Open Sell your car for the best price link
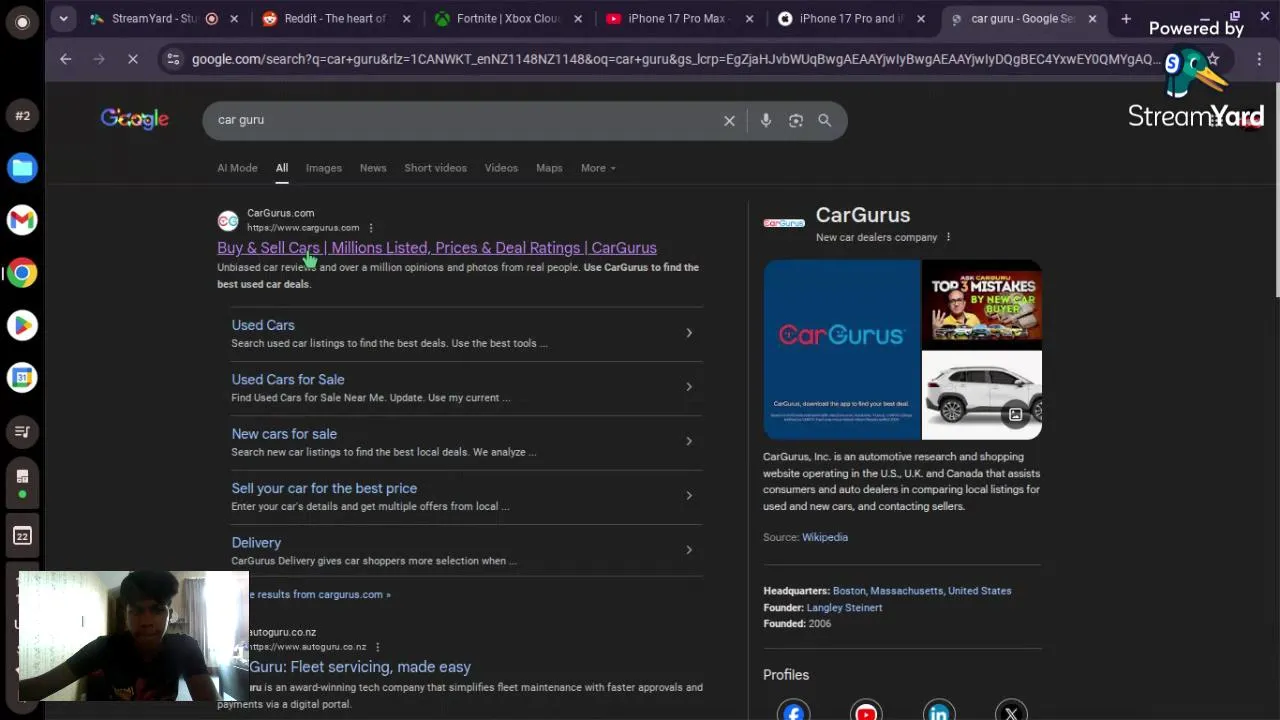Image resolution: width=1280 pixels, height=720 pixels. [x=324, y=488]
